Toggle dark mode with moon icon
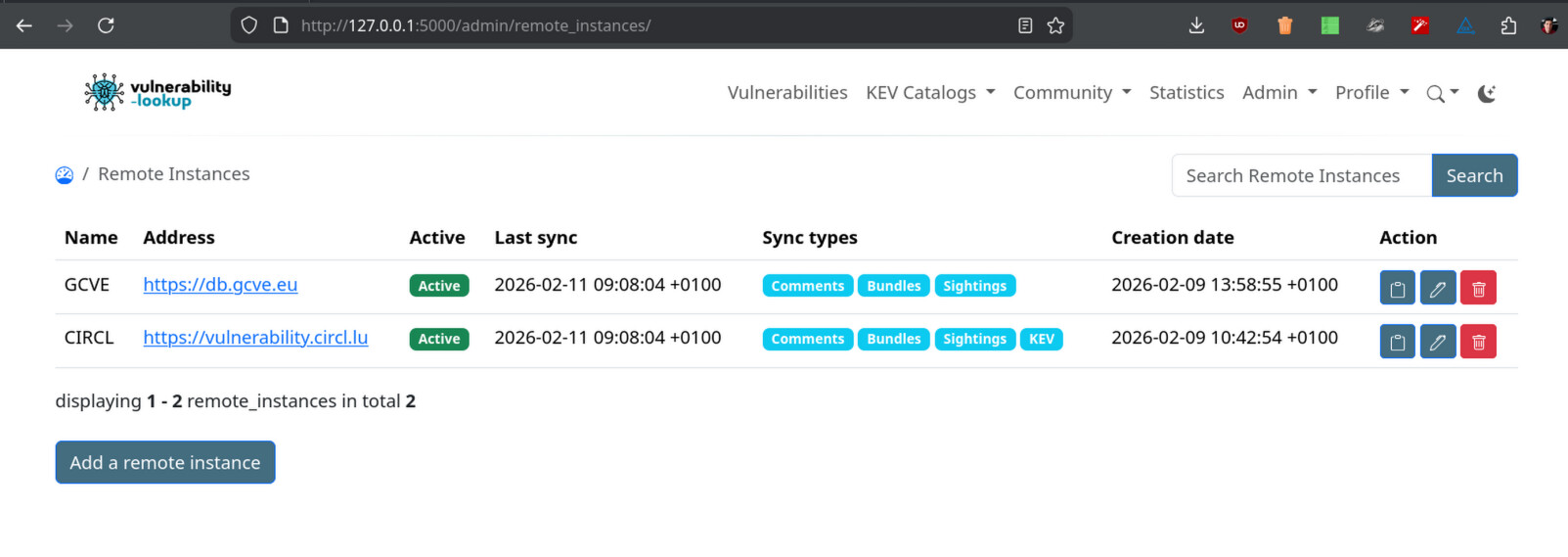1568x557 pixels. [1487, 94]
